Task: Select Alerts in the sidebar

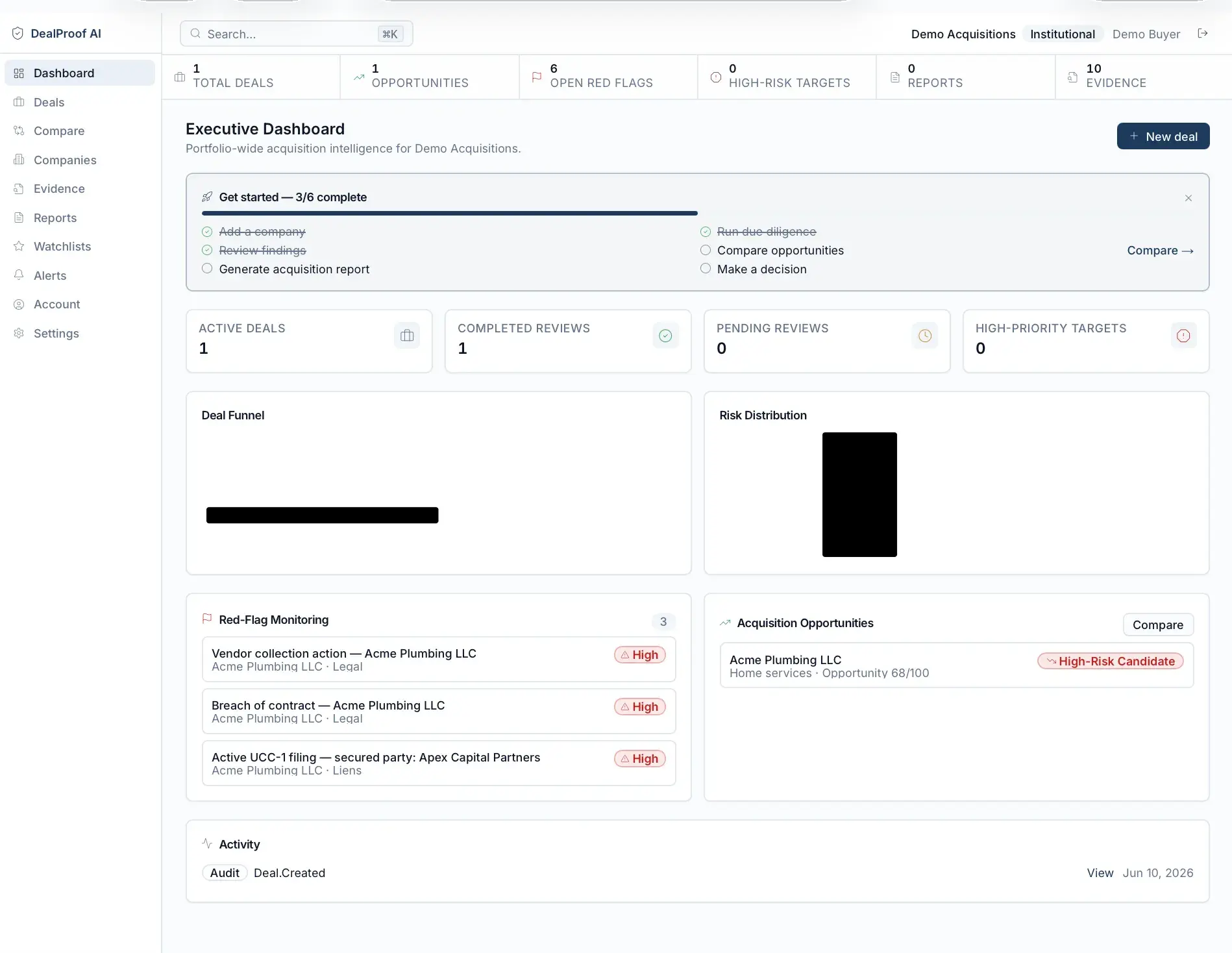Action: [x=80, y=275]
